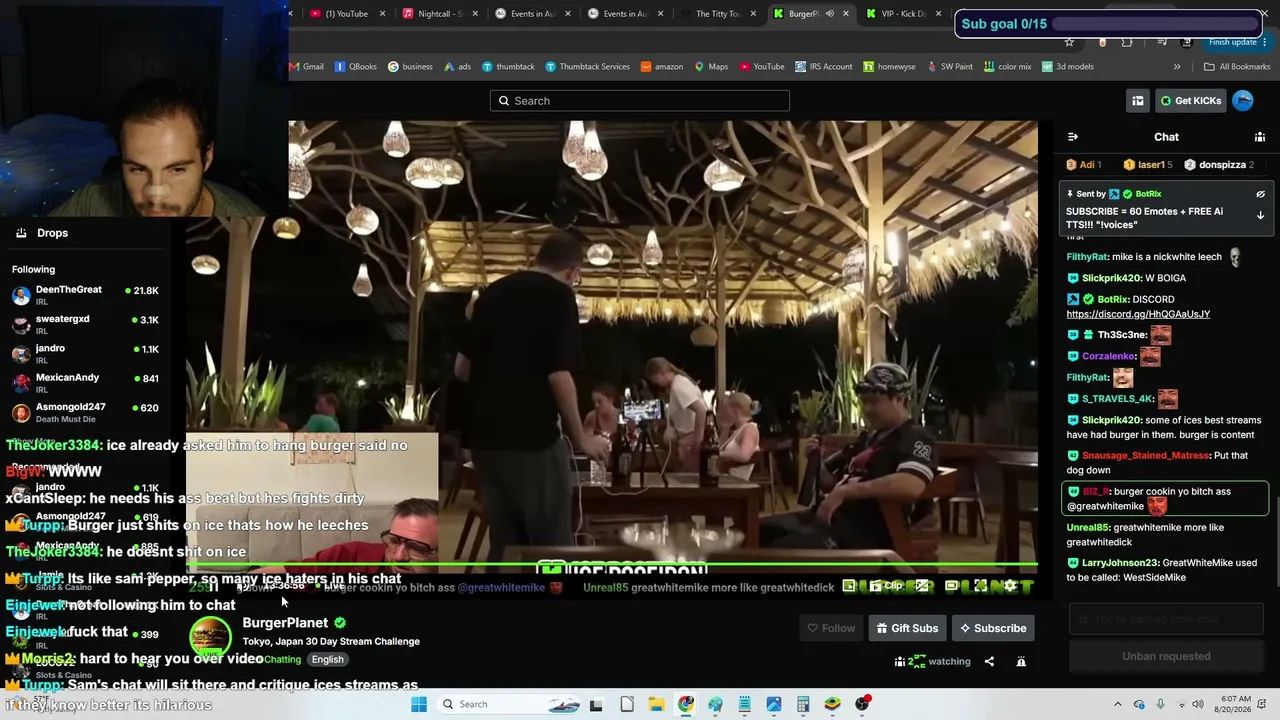This screenshot has height=720, width=1280.
Task: Click the BurgerPlanet channel avatar
Action: point(210,640)
